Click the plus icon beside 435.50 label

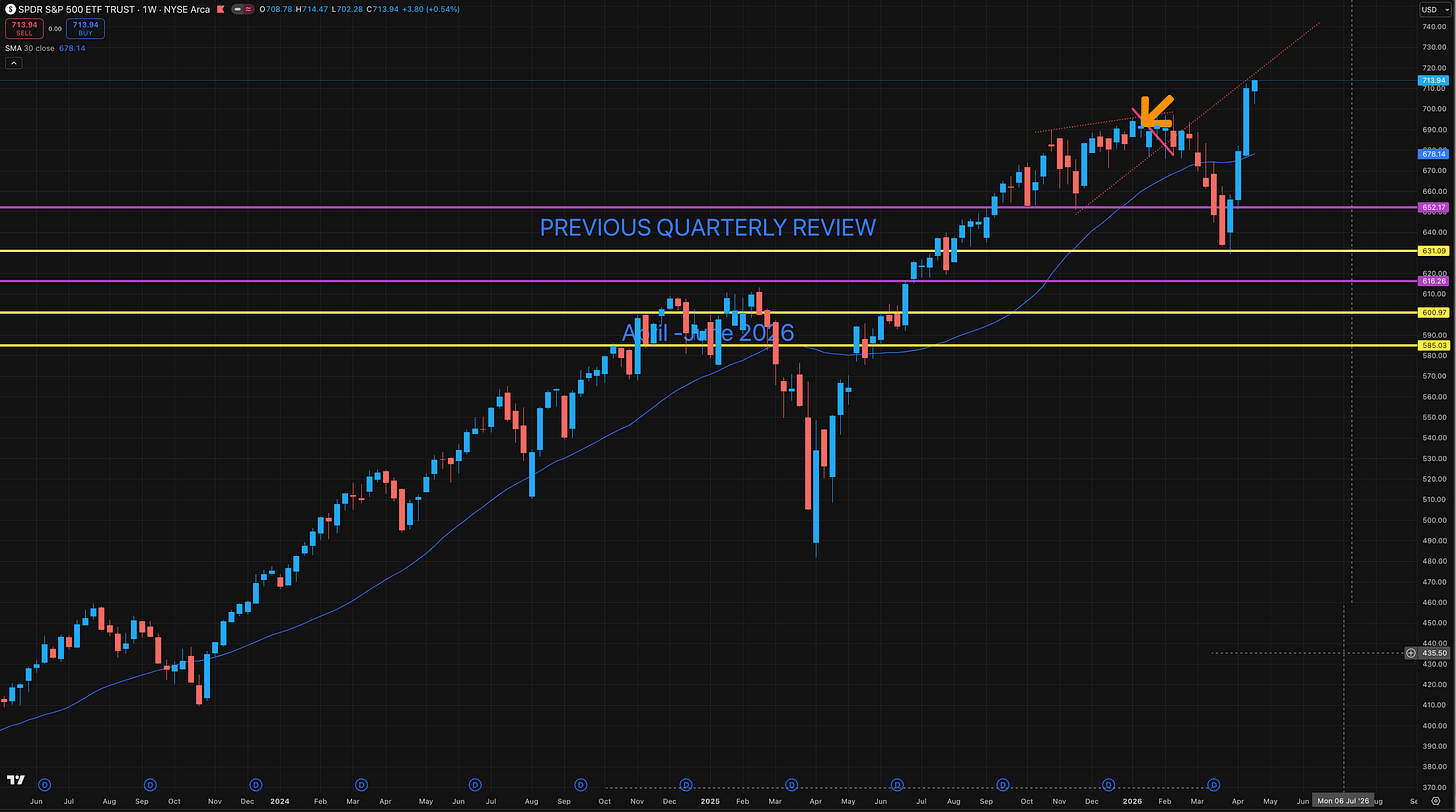point(1411,653)
